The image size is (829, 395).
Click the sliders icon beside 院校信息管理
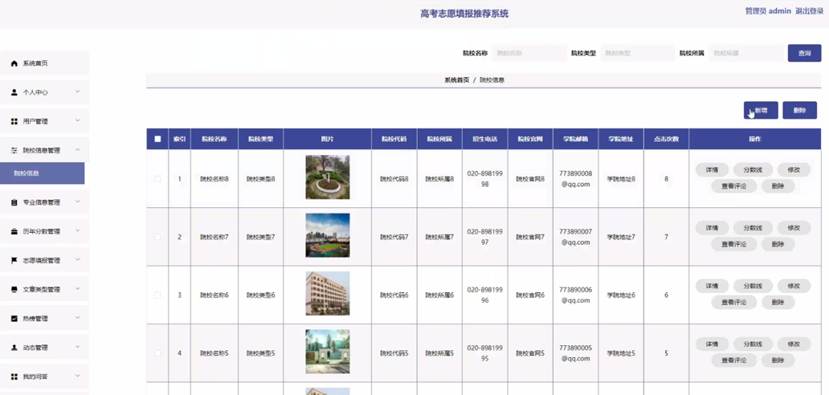click(14, 150)
